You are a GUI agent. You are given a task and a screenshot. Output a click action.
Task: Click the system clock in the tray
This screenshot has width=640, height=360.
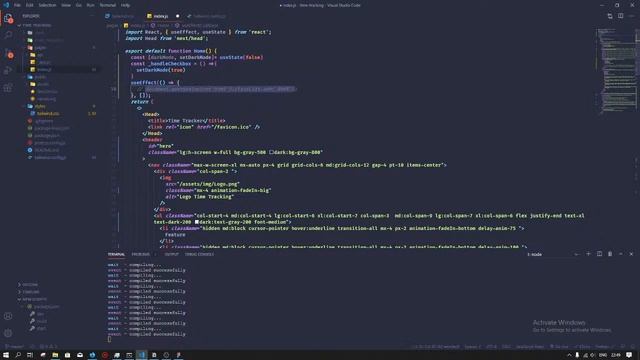point(616,355)
